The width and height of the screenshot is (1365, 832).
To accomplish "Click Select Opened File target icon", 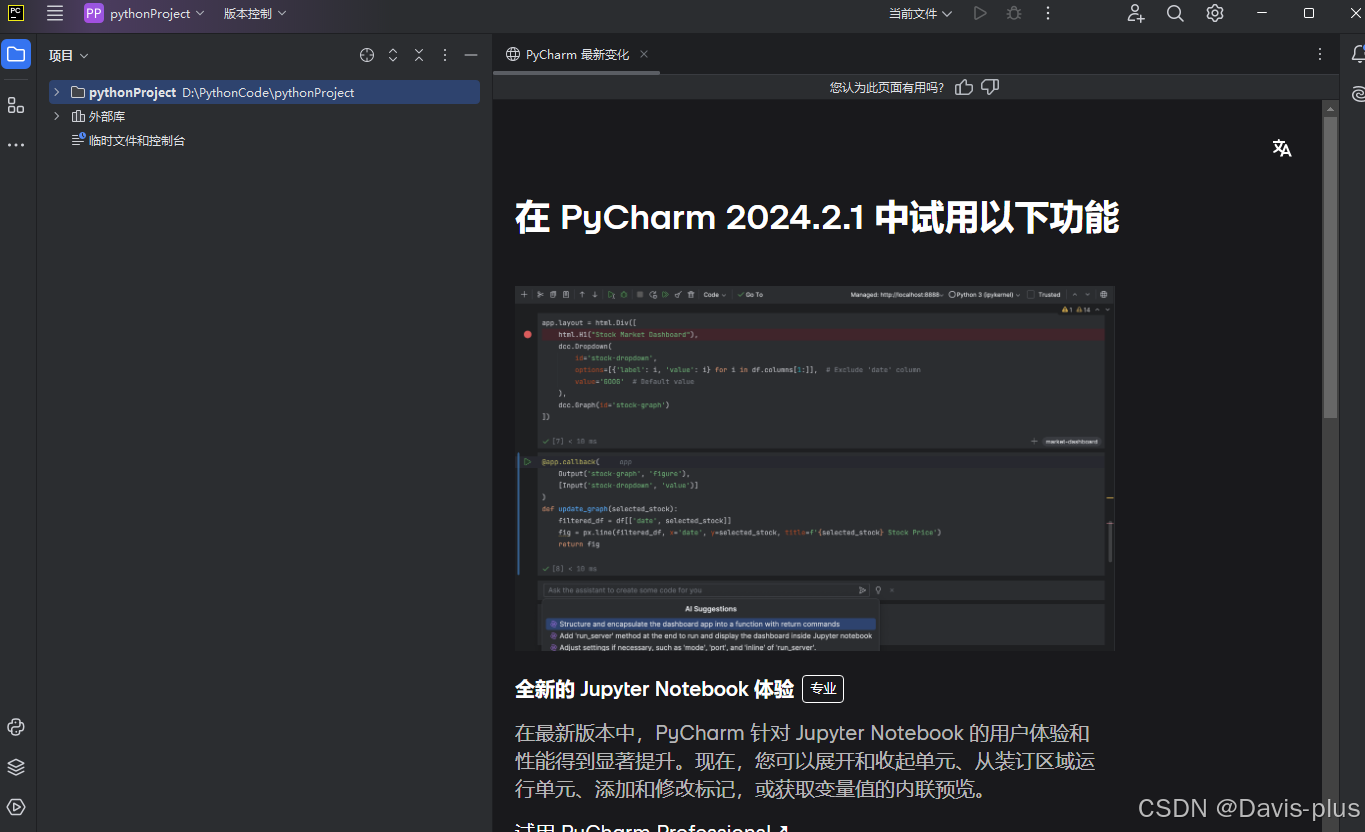I will pos(367,55).
